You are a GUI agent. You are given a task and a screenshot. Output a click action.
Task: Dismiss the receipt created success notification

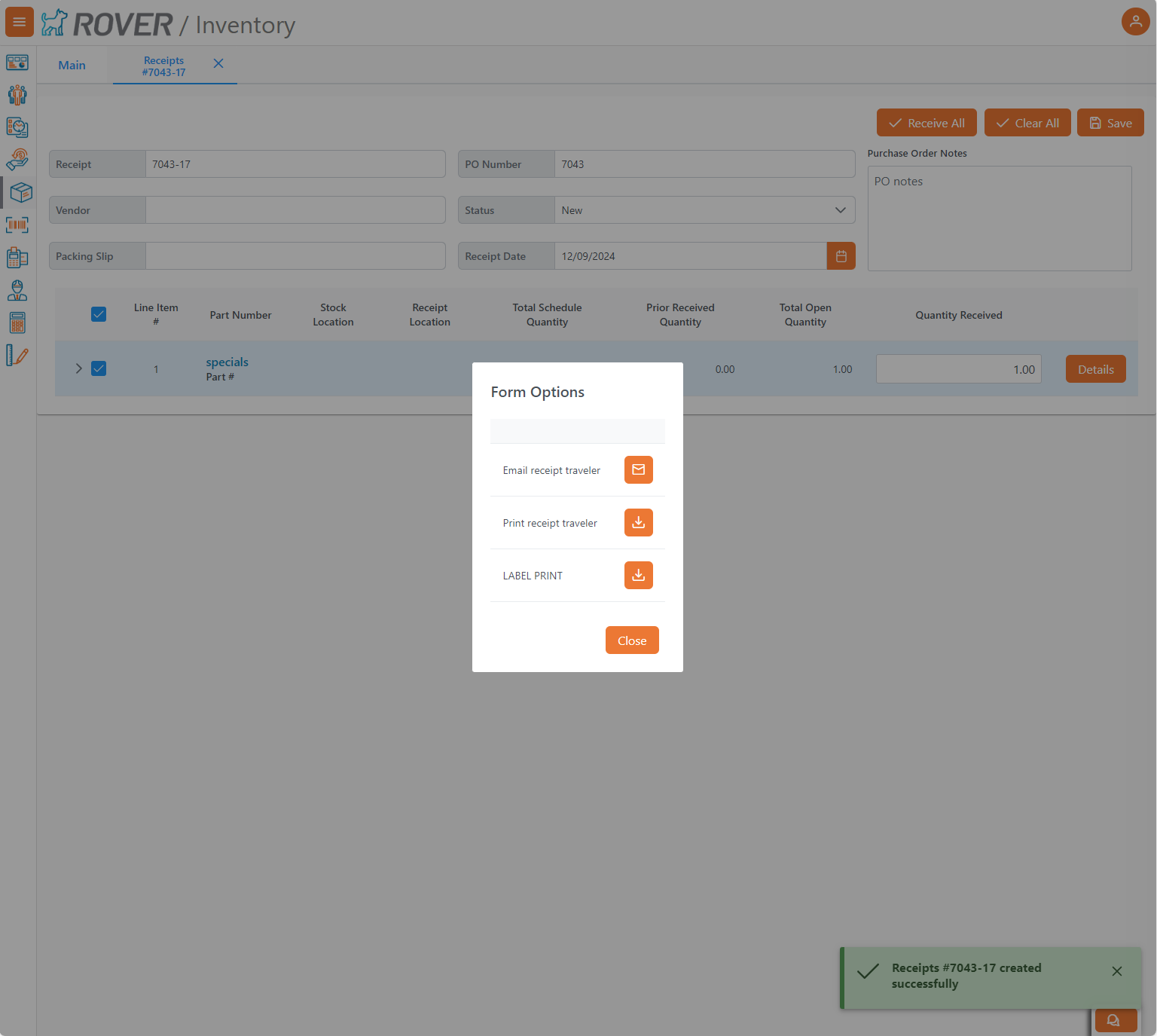[x=1117, y=971]
